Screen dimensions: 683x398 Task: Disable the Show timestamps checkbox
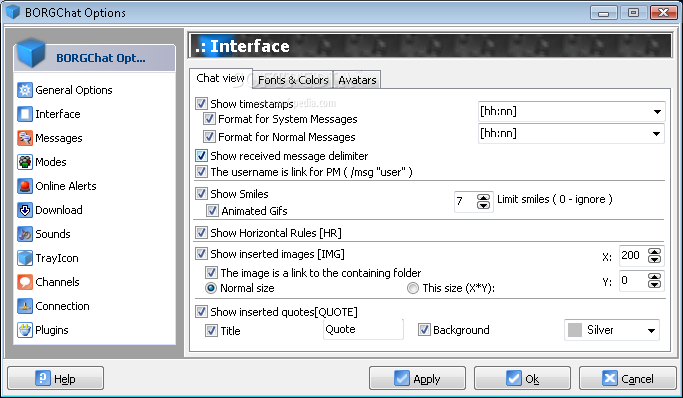pos(201,104)
